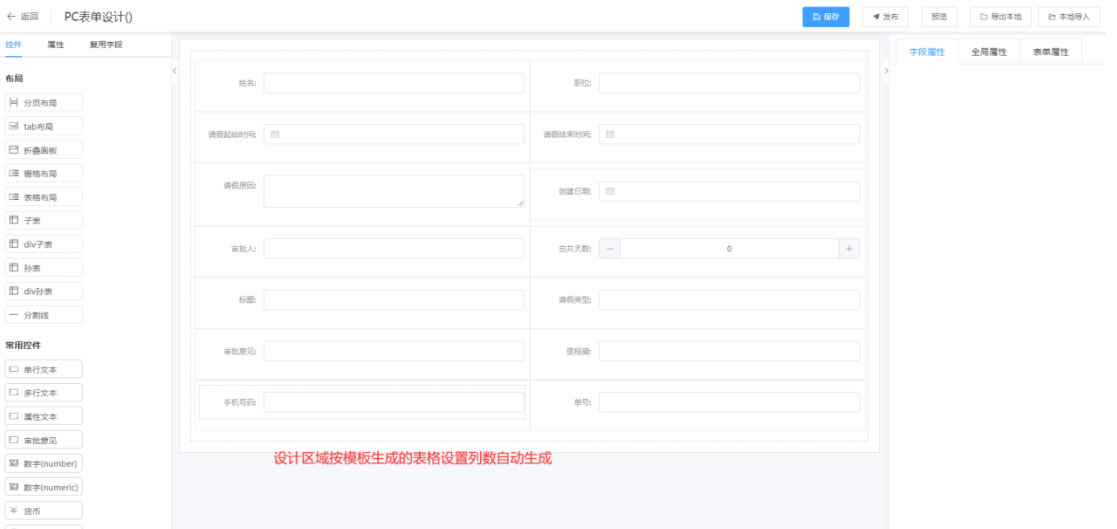This screenshot has height=529, width=1117.
Task: Click the 职位 input field
Action: [729, 83]
